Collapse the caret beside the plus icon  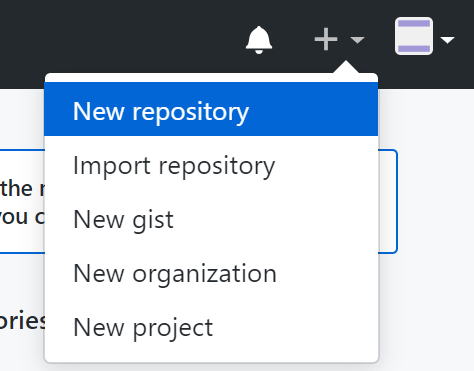[357, 40]
